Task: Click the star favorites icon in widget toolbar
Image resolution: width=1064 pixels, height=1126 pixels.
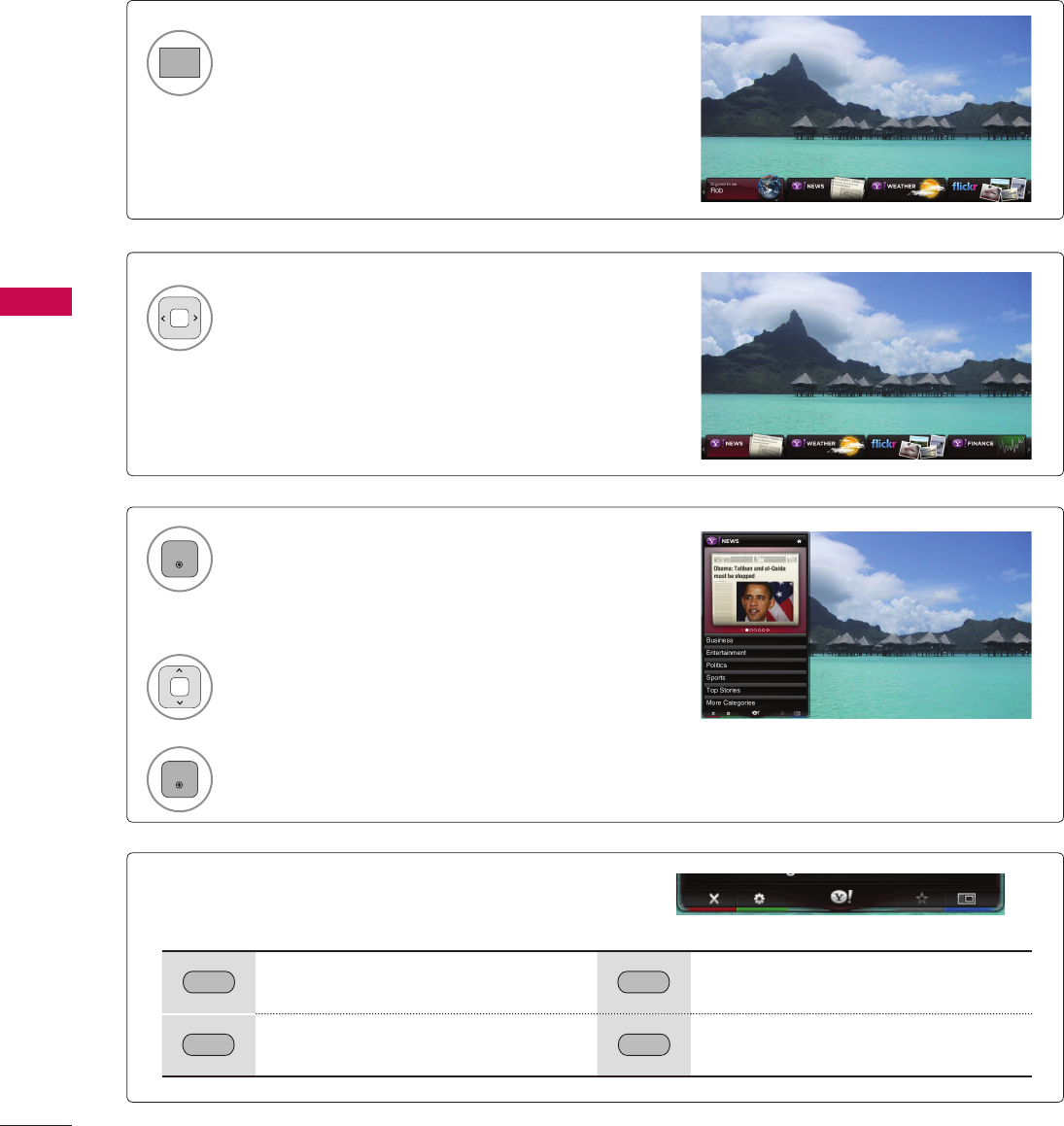Action: coord(922,899)
